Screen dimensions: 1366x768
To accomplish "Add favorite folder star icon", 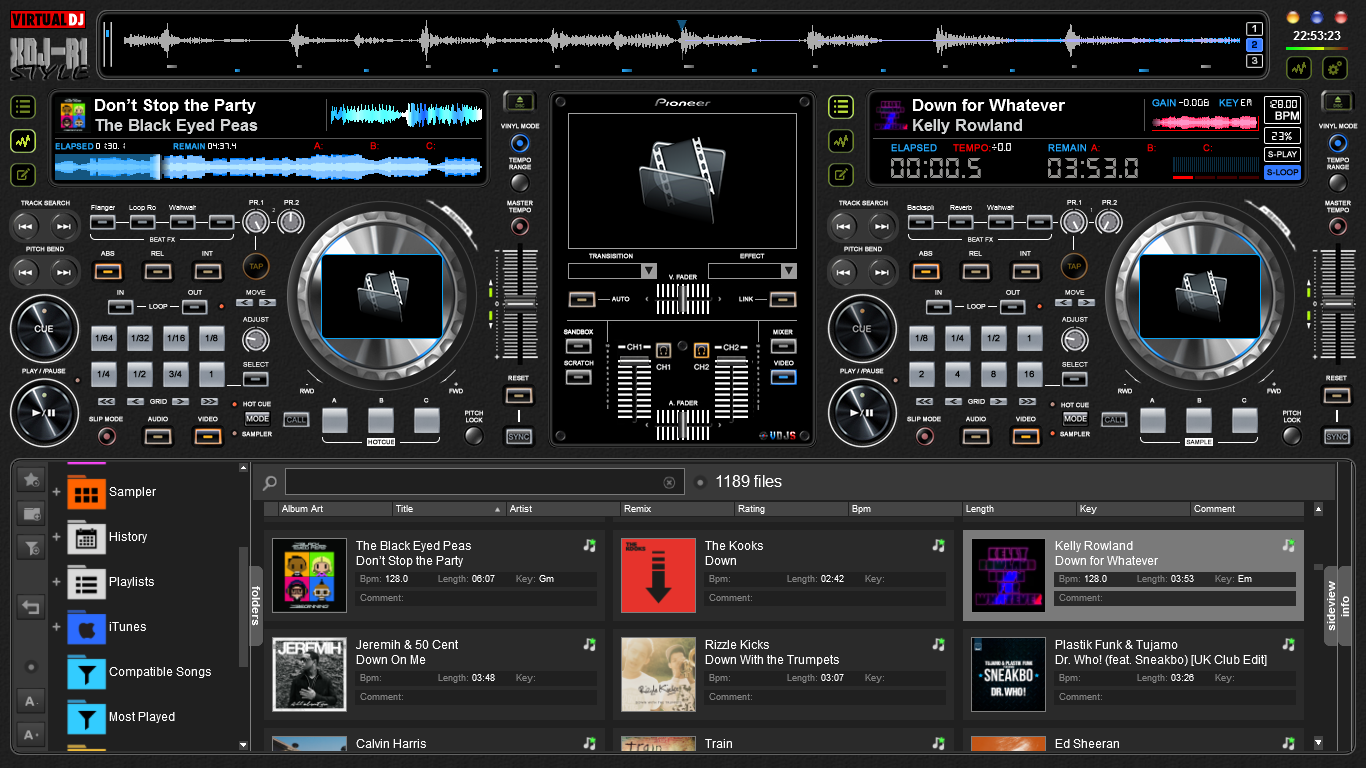I will click(x=31, y=480).
